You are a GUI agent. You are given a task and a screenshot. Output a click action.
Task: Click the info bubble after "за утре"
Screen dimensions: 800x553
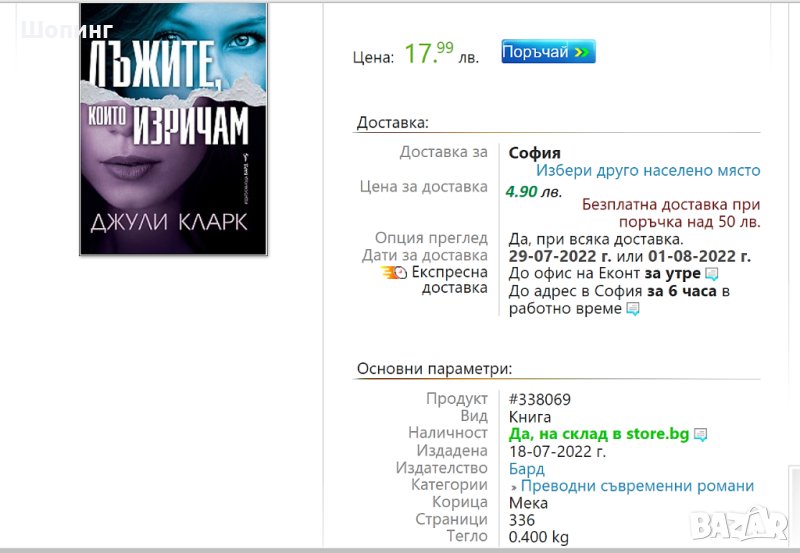pyautogui.click(x=711, y=274)
